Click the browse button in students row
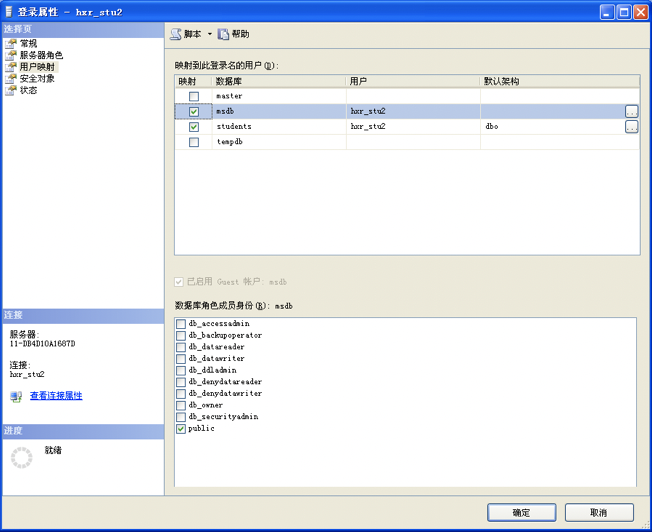 coord(631,126)
